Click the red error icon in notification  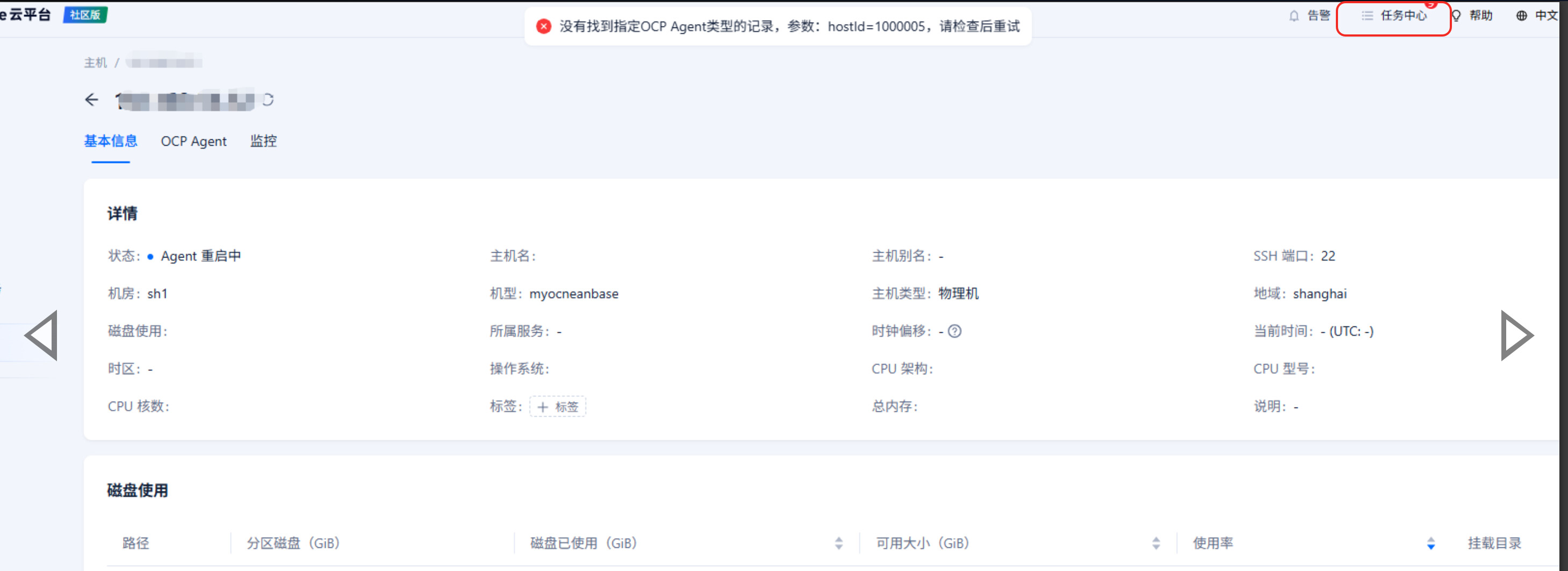[544, 26]
